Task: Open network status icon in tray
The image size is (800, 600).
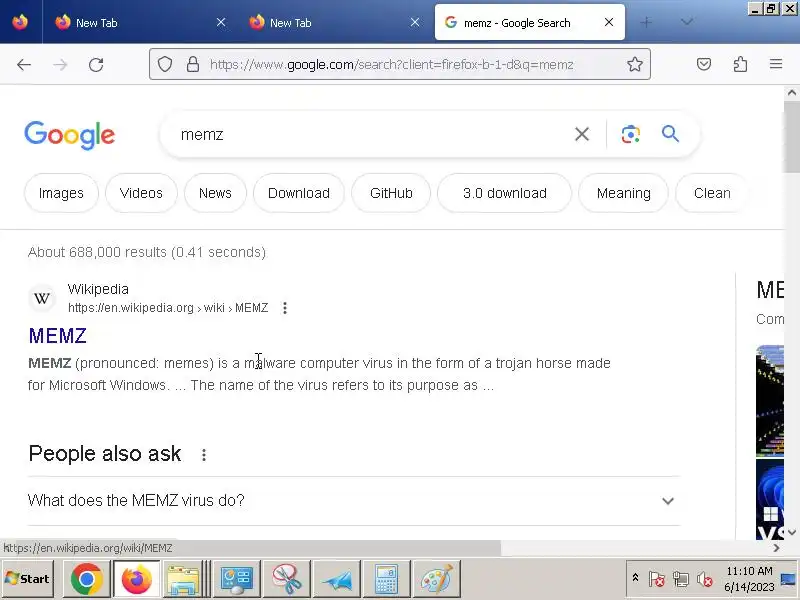Action: click(x=681, y=579)
